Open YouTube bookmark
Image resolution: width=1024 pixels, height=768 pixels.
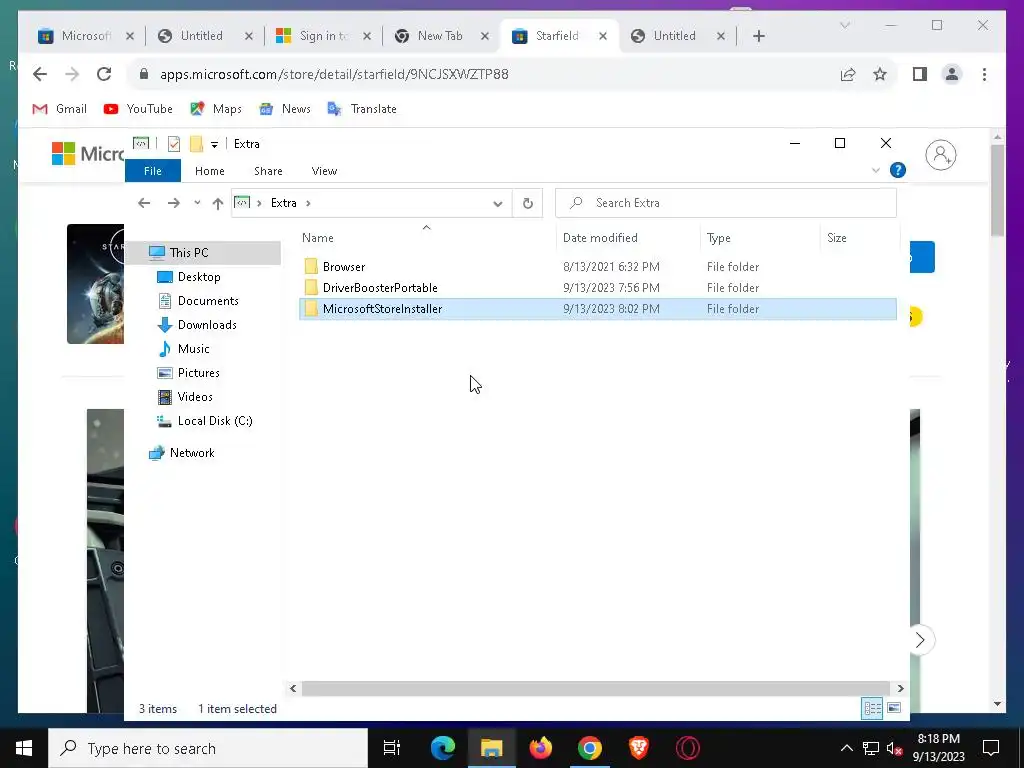click(x=138, y=109)
